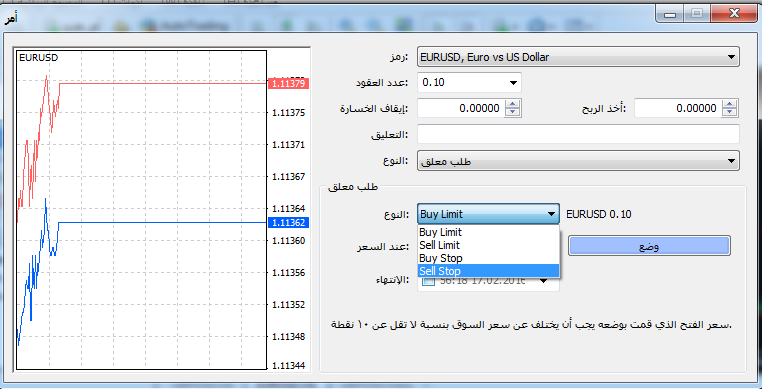Click the take profit value field
Screen dimensions: 762x389
(677, 108)
